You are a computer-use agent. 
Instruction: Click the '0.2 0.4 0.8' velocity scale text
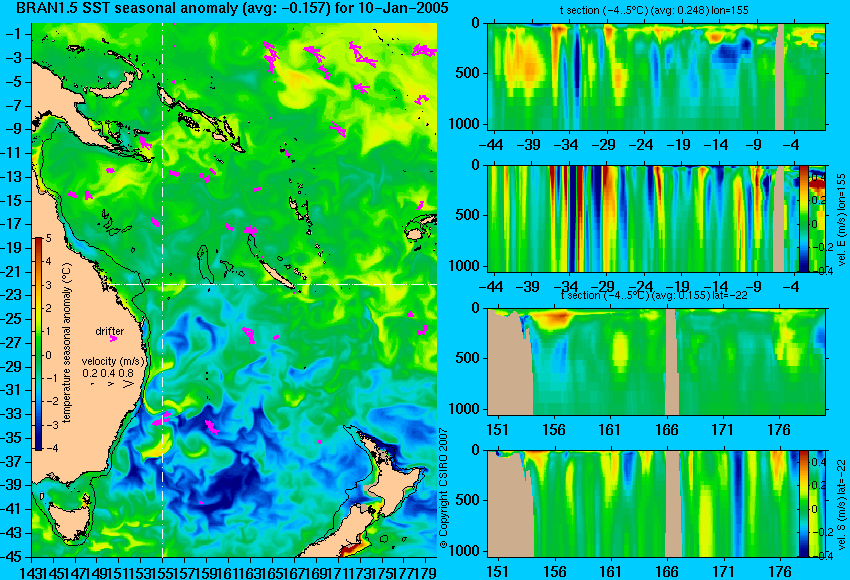[x=108, y=373]
